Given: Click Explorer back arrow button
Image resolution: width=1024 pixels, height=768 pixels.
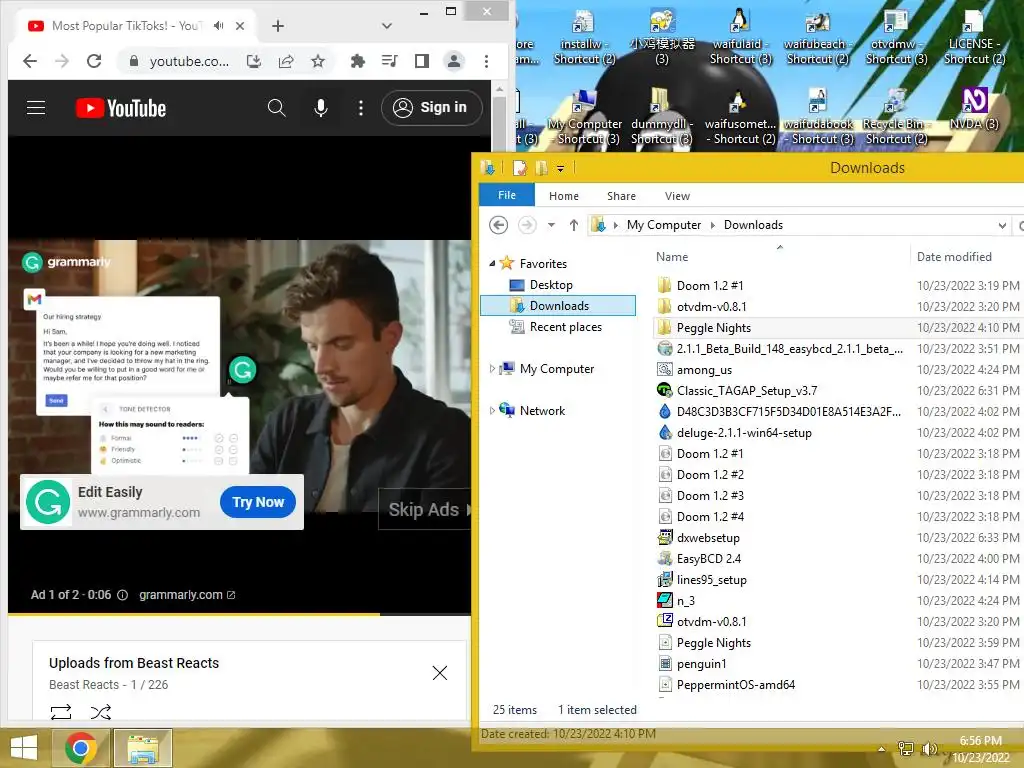Looking at the screenshot, I should [498, 225].
